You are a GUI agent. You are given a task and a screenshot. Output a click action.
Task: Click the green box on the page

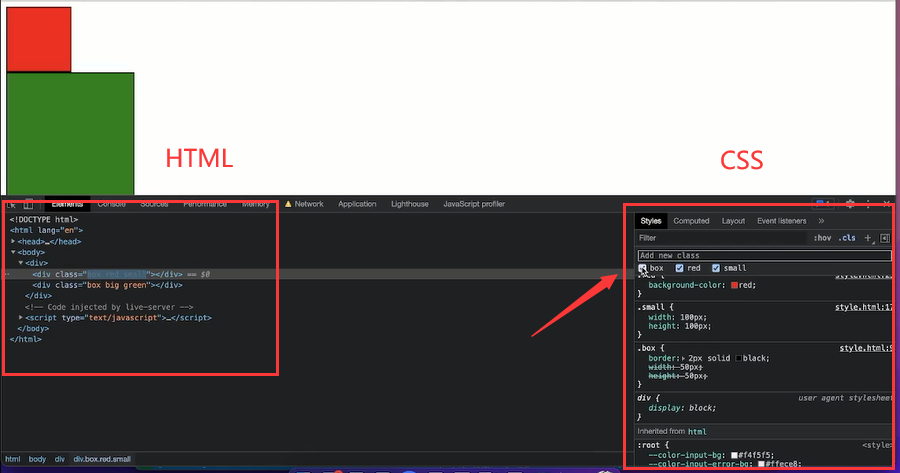(70, 134)
